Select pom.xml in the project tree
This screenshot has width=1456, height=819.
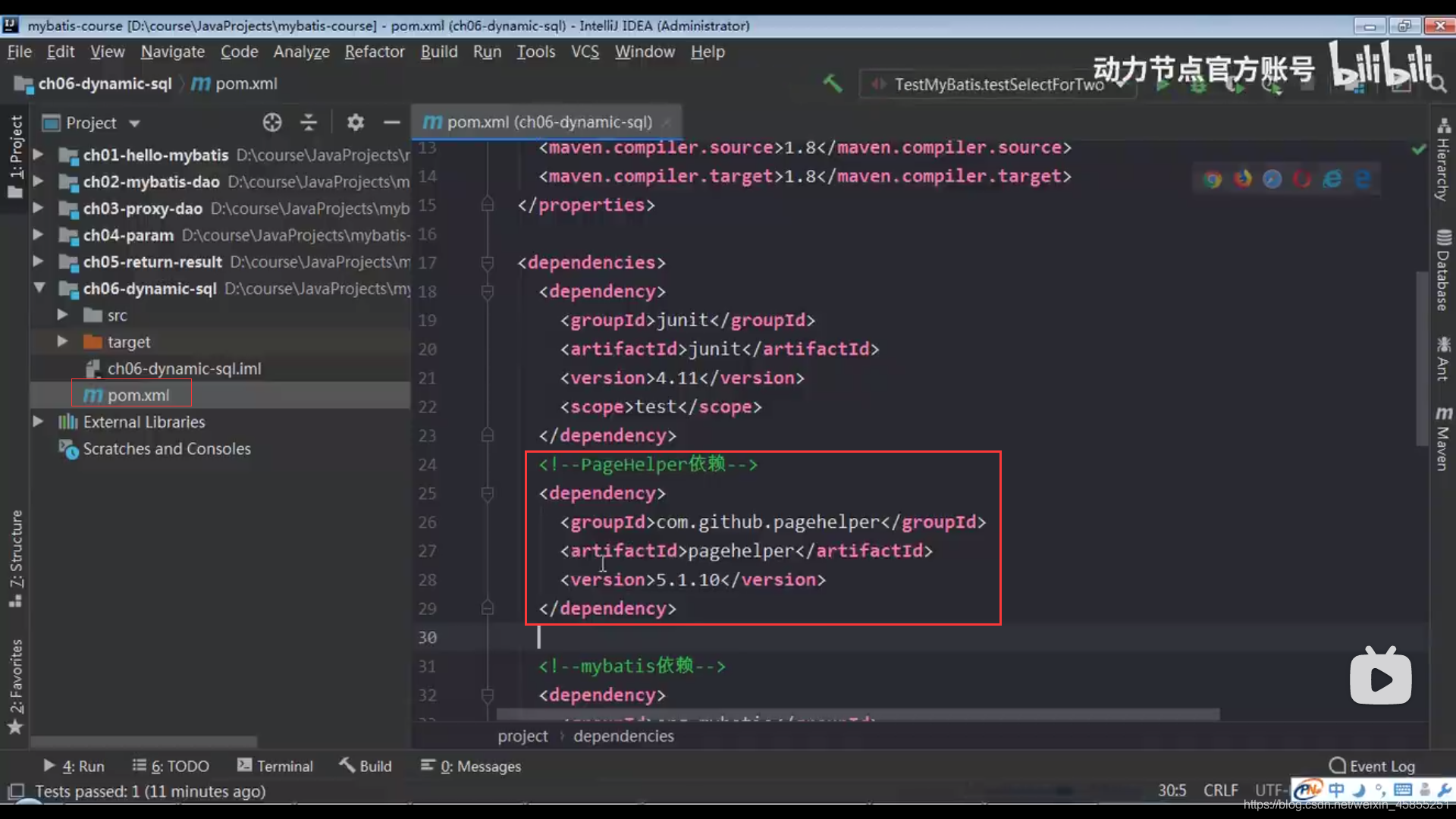coord(138,395)
